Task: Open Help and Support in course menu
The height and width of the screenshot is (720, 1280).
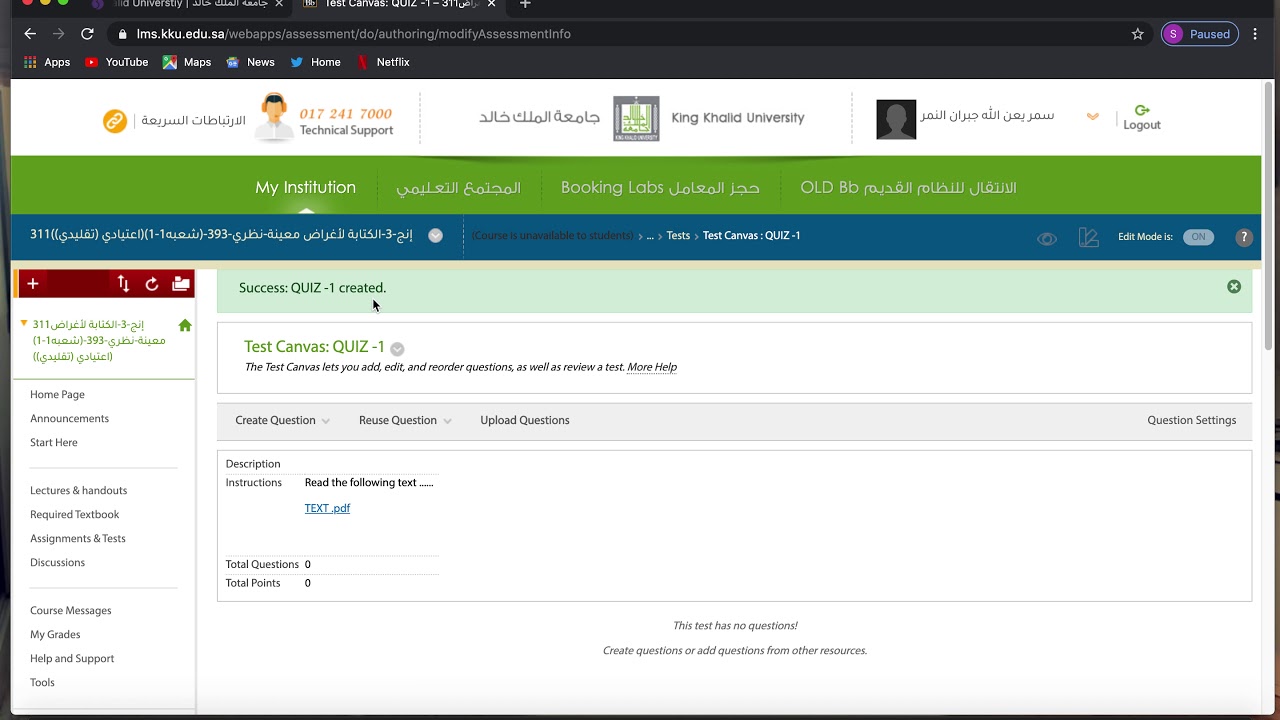Action: click(72, 659)
